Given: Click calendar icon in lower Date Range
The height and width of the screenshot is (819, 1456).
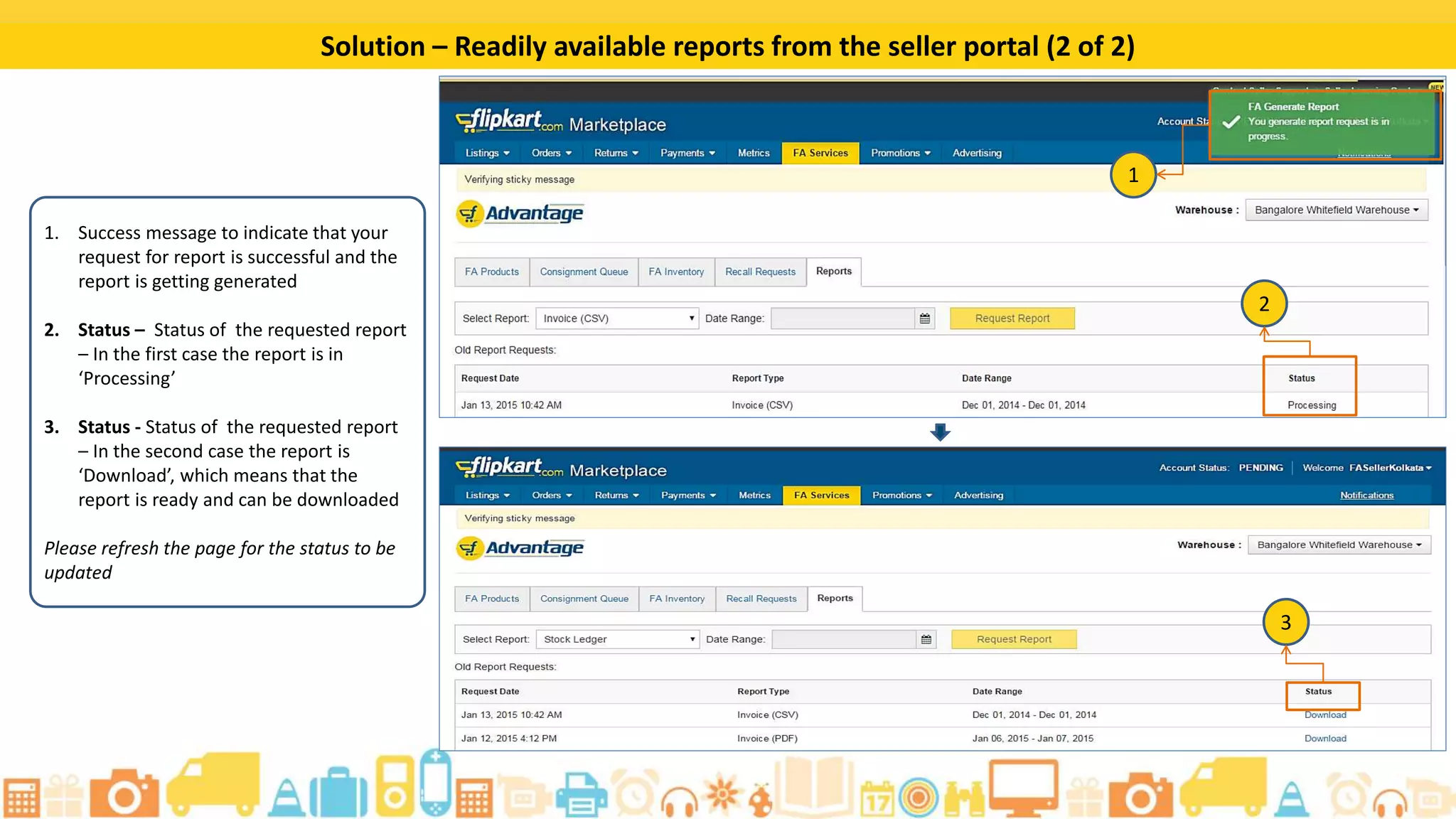Looking at the screenshot, I should click(926, 639).
